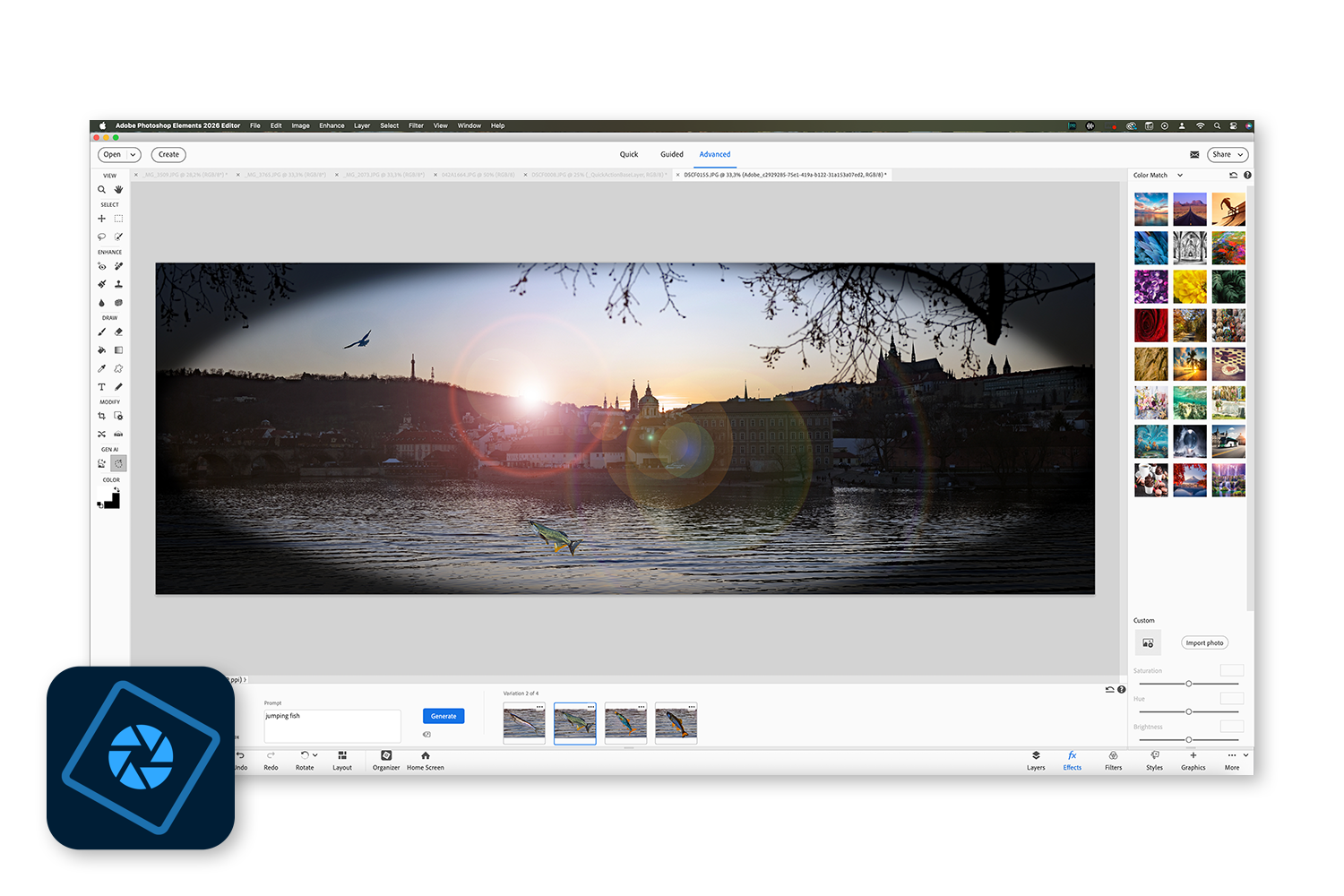Open the Filters panel

(x=1113, y=761)
